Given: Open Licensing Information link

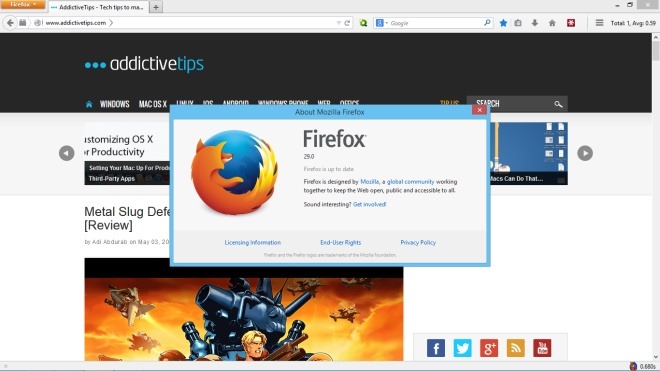Looking at the screenshot, I should click(x=253, y=243).
